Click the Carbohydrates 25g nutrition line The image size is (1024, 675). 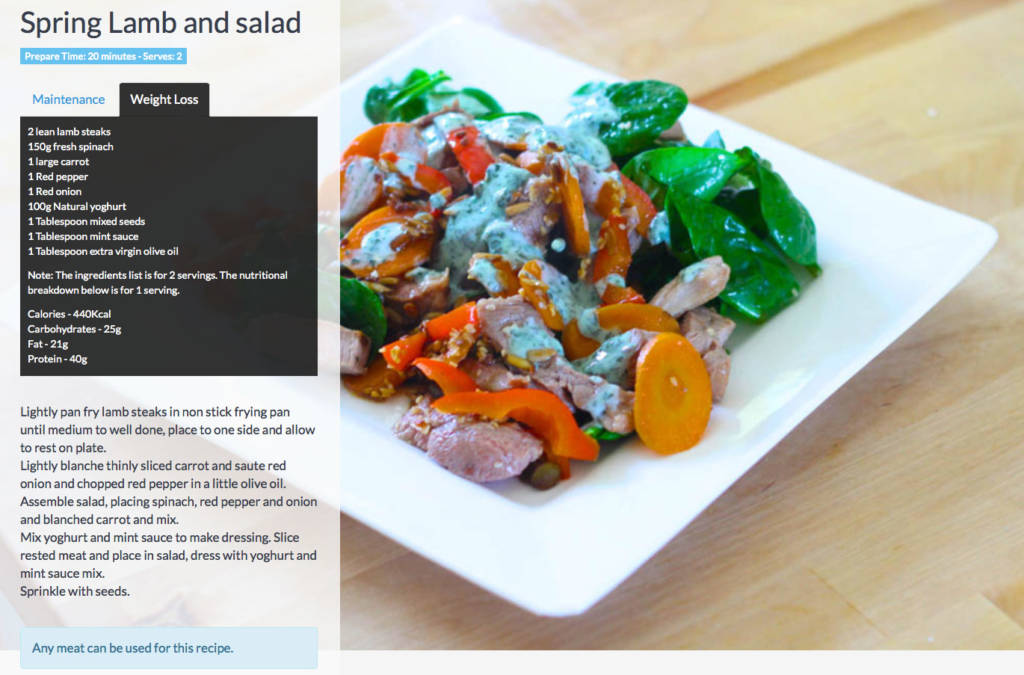[x=74, y=329]
